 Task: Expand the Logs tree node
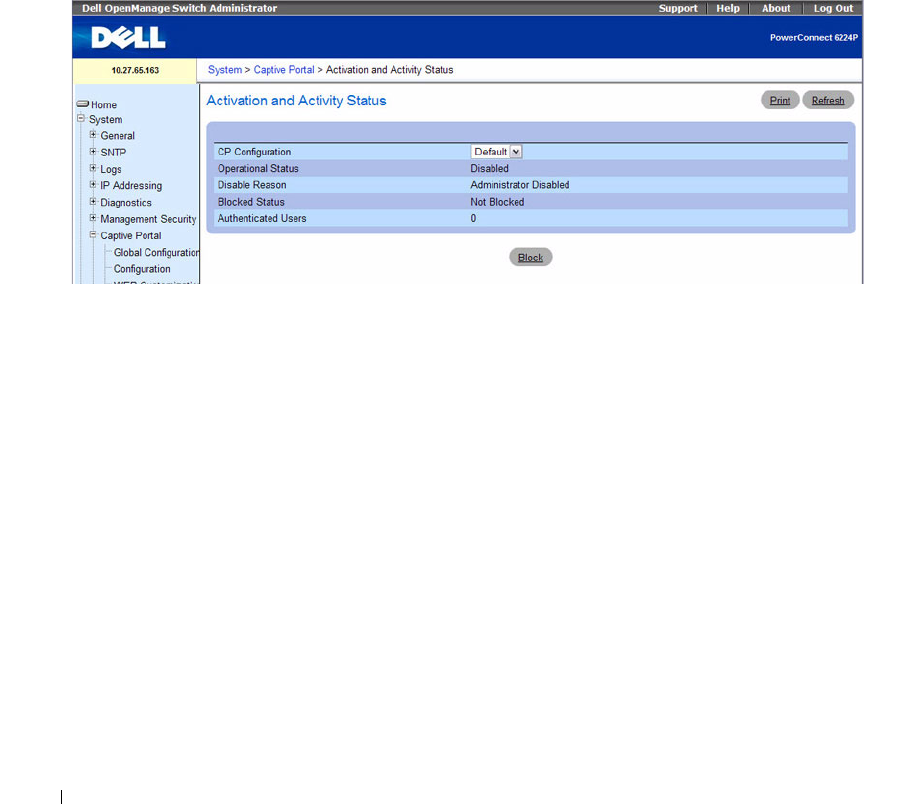[93, 168]
